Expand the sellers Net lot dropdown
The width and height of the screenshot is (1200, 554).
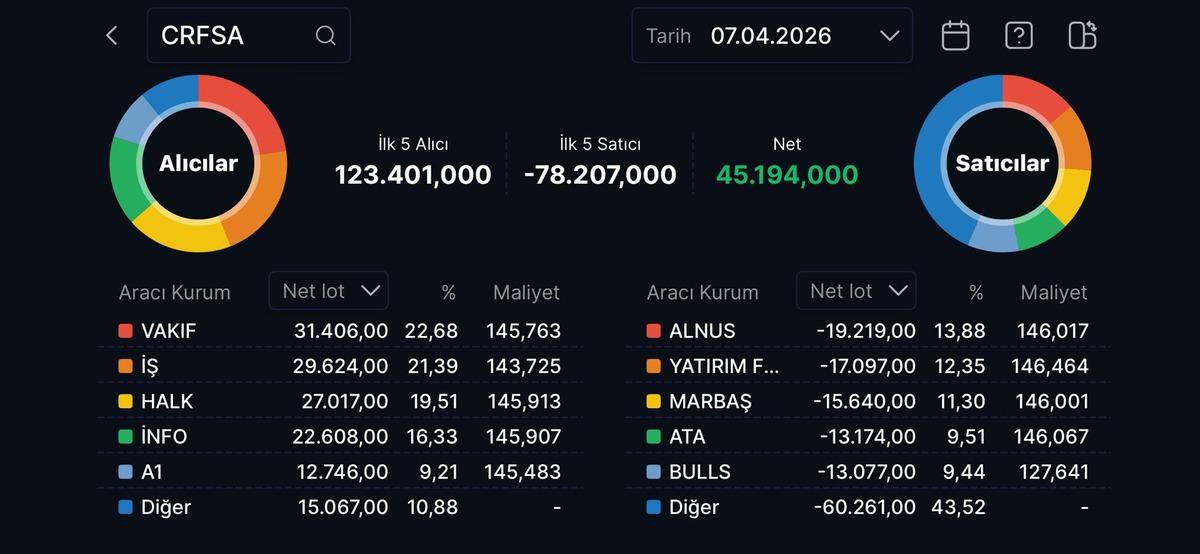pos(856,291)
